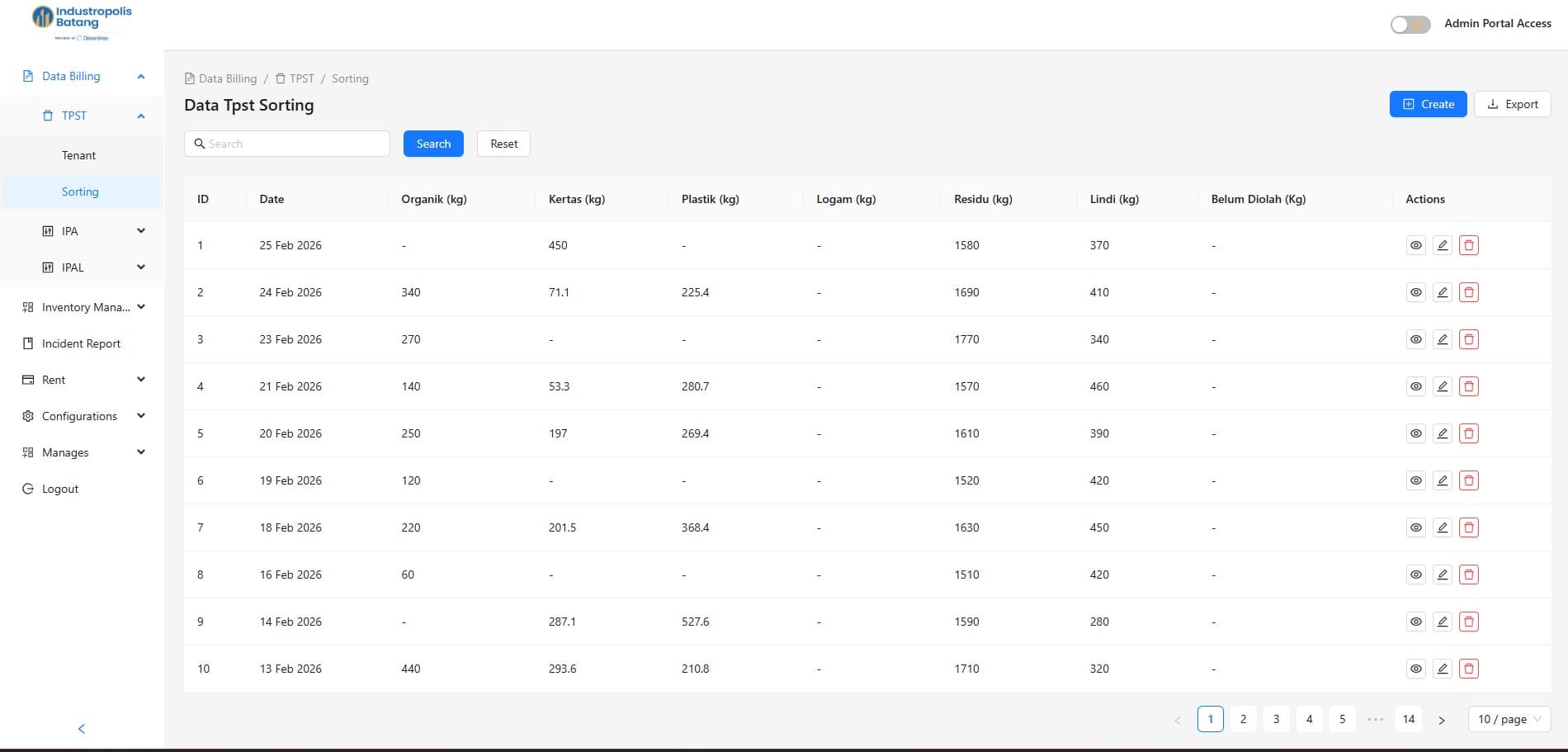This screenshot has width=1568, height=752.
Task: Open the 10 / page size dropdown
Action: pos(1509,719)
